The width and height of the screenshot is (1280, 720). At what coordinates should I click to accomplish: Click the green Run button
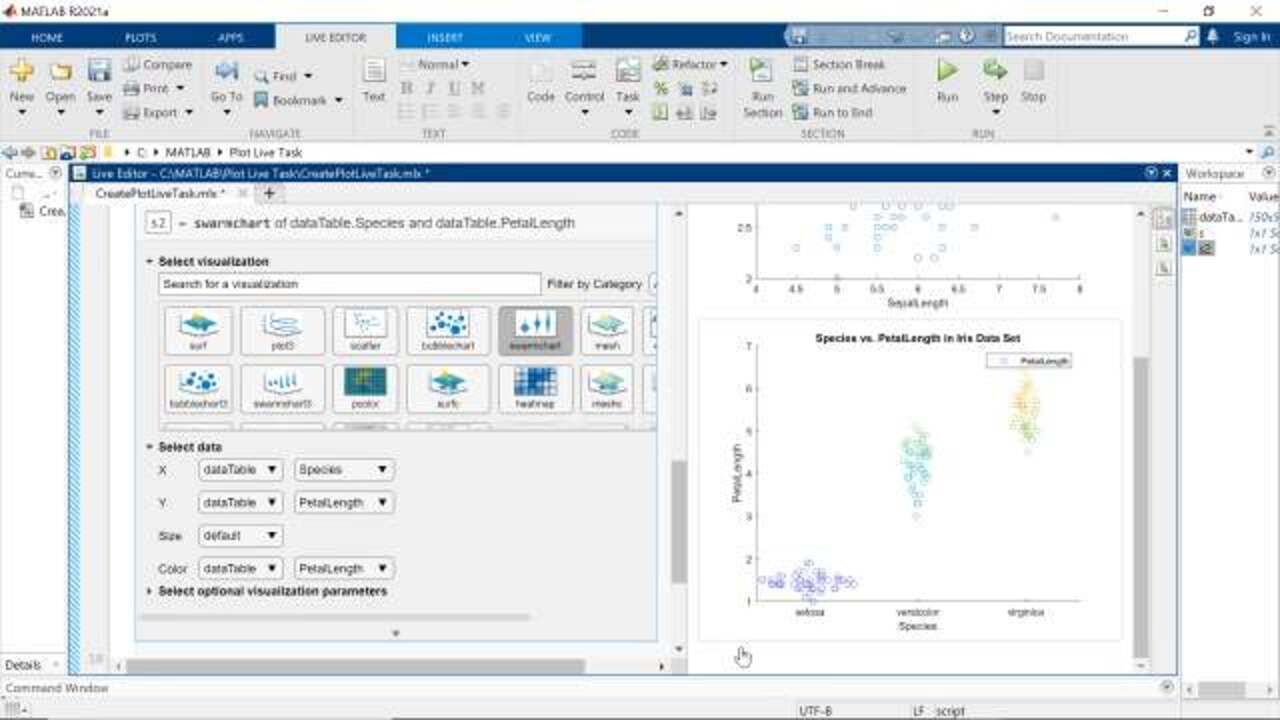pyautogui.click(x=947, y=79)
